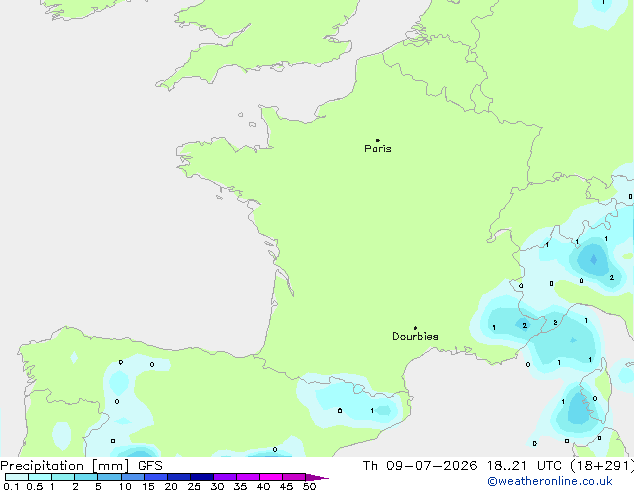
Task: Click the legend value label '25'
Action: [194, 486]
